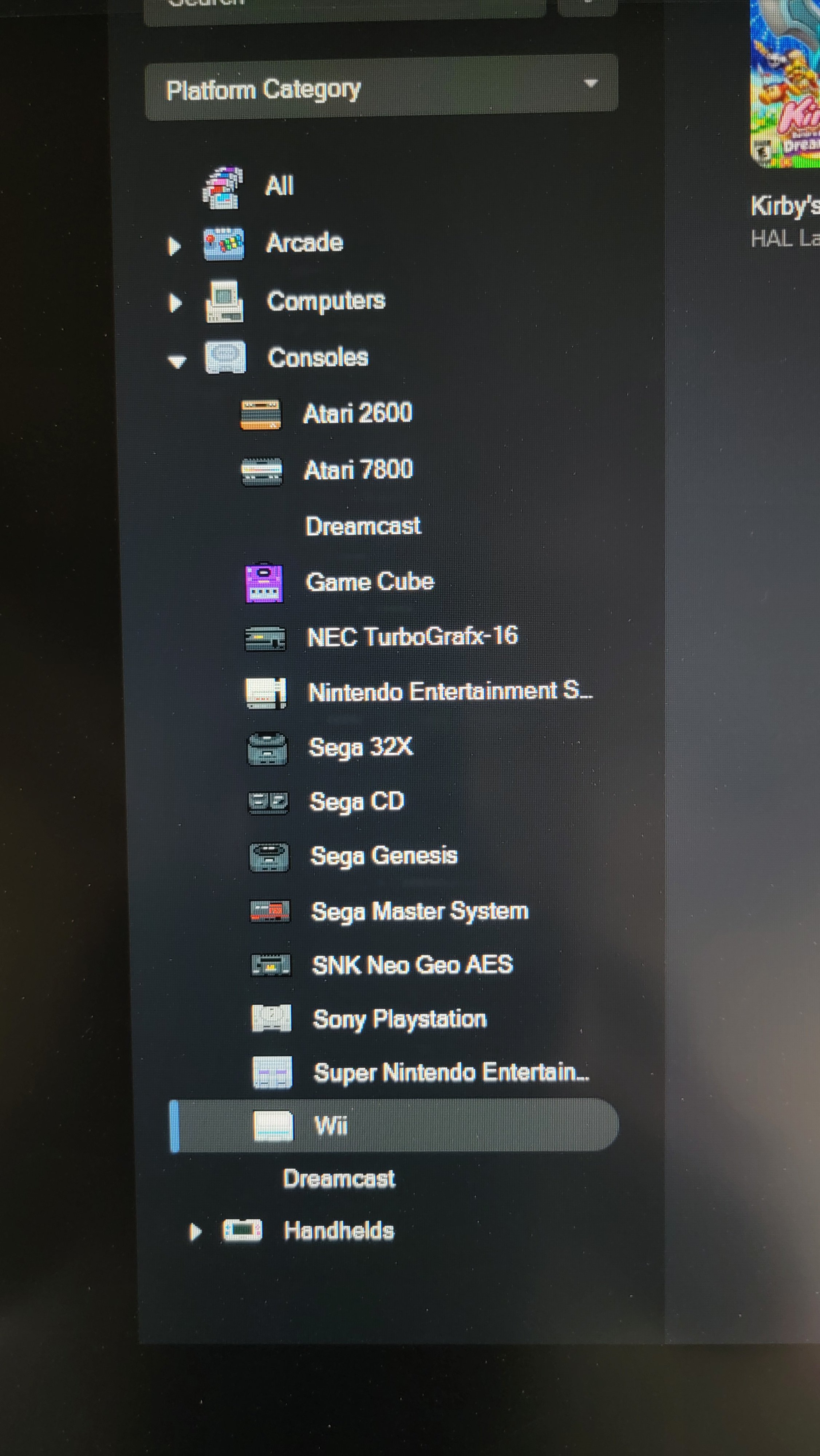Select NEC TurboGrafx-16 platform text
Image resolution: width=820 pixels, height=1456 pixels.
(x=412, y=636)
